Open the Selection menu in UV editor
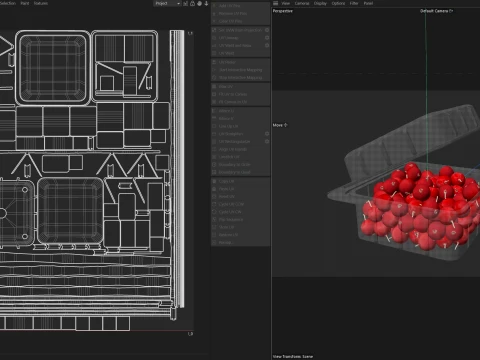The image size is (480, 360). coord(8,3)
